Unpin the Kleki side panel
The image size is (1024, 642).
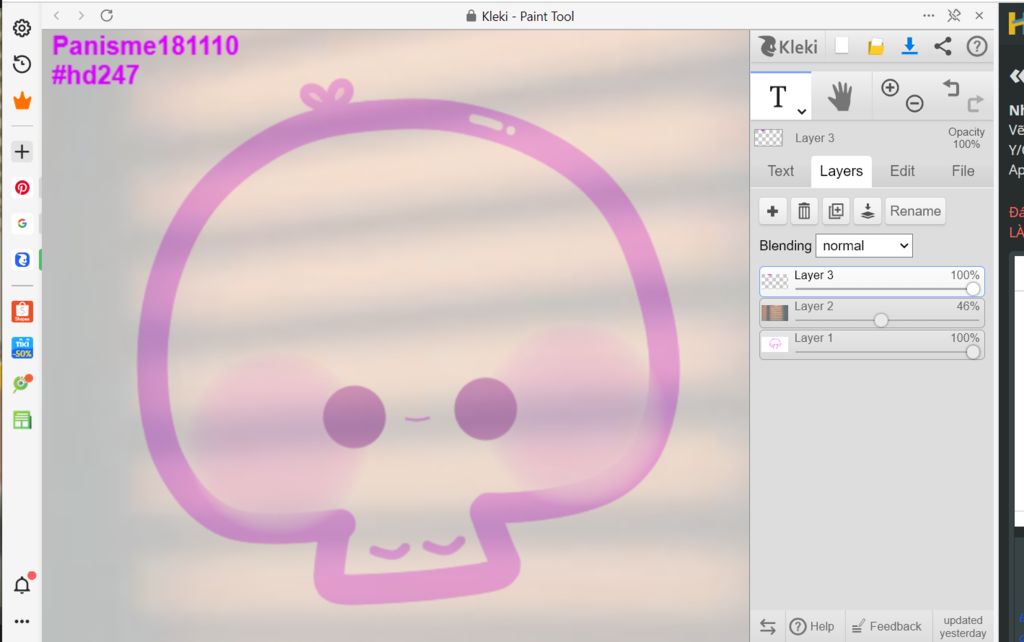954,15
